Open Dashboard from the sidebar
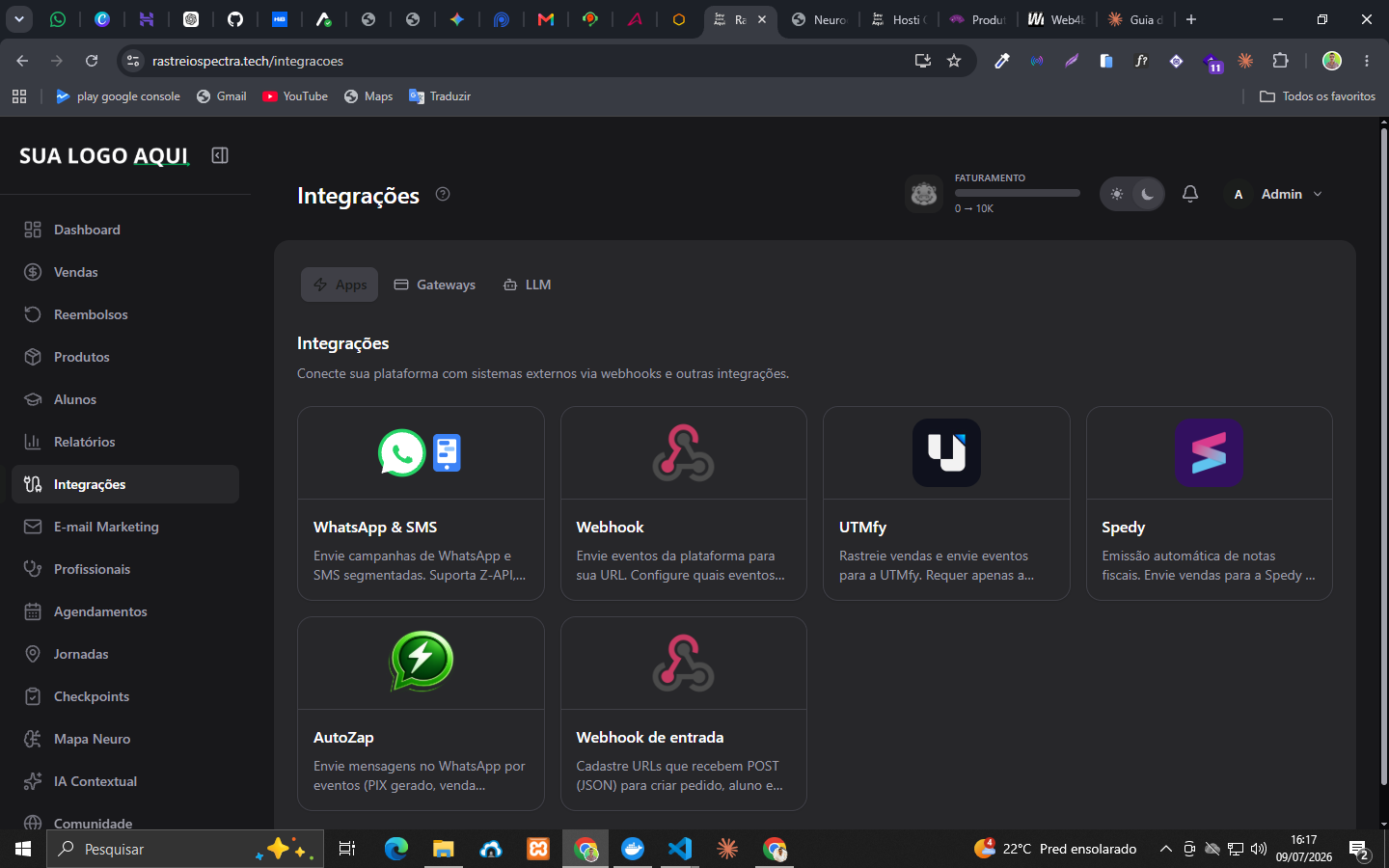This screenshot has width=1389, height=868. (x=125, y=230)
